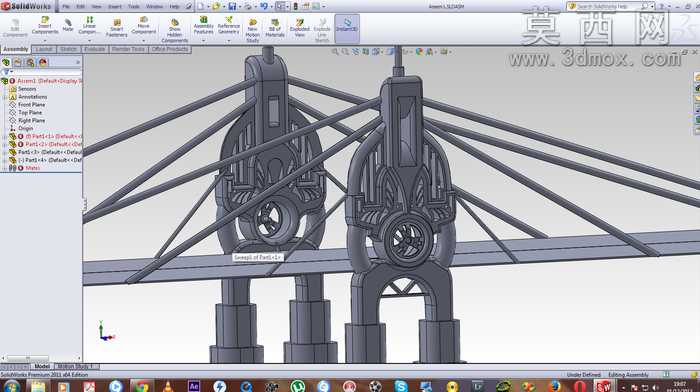Click the Reference Geometry tool
The width and height of the screenshot is (700, 392).
coord(229,25)
